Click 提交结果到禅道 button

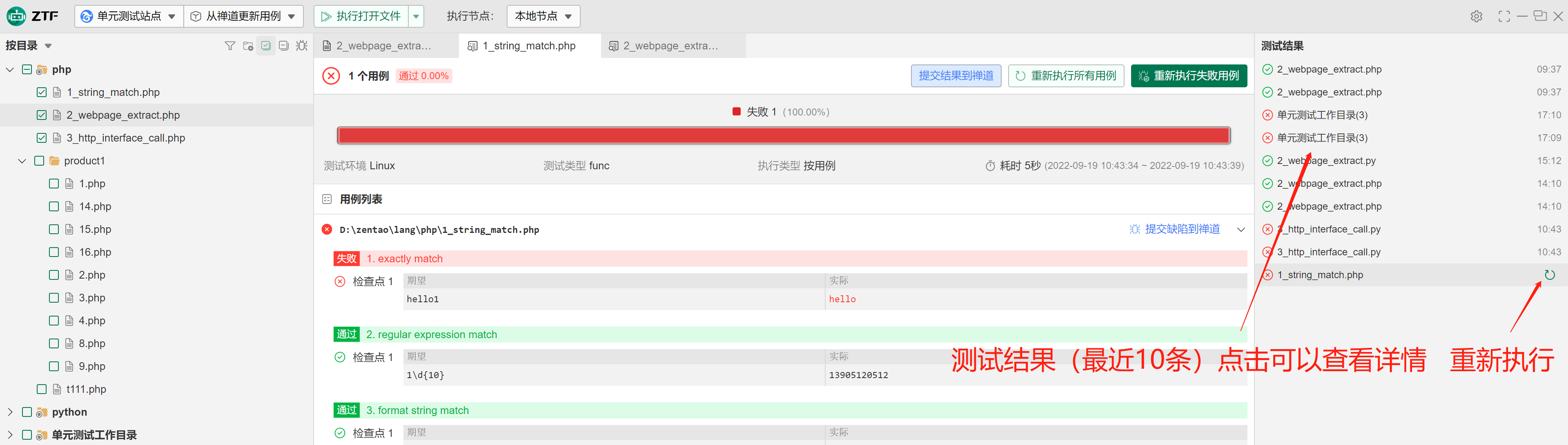pyautogui.click(x=955, y=76)
